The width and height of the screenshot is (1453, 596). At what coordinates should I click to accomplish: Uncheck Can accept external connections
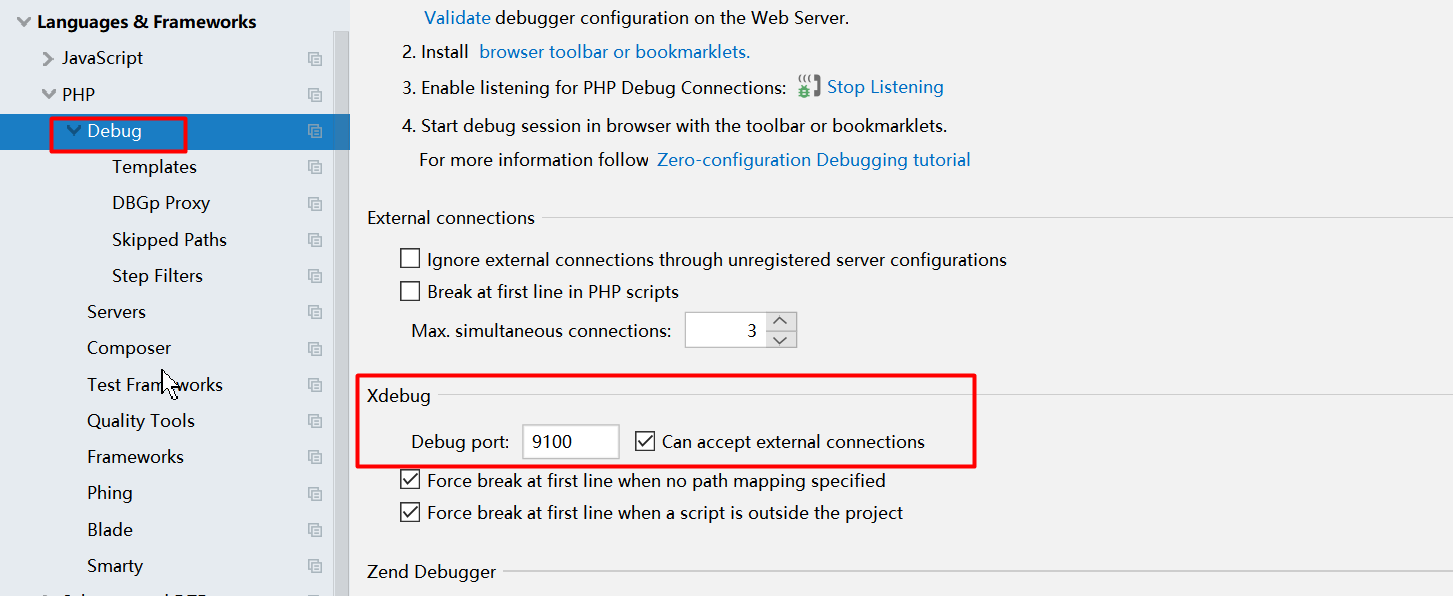(x=645, y=441)
